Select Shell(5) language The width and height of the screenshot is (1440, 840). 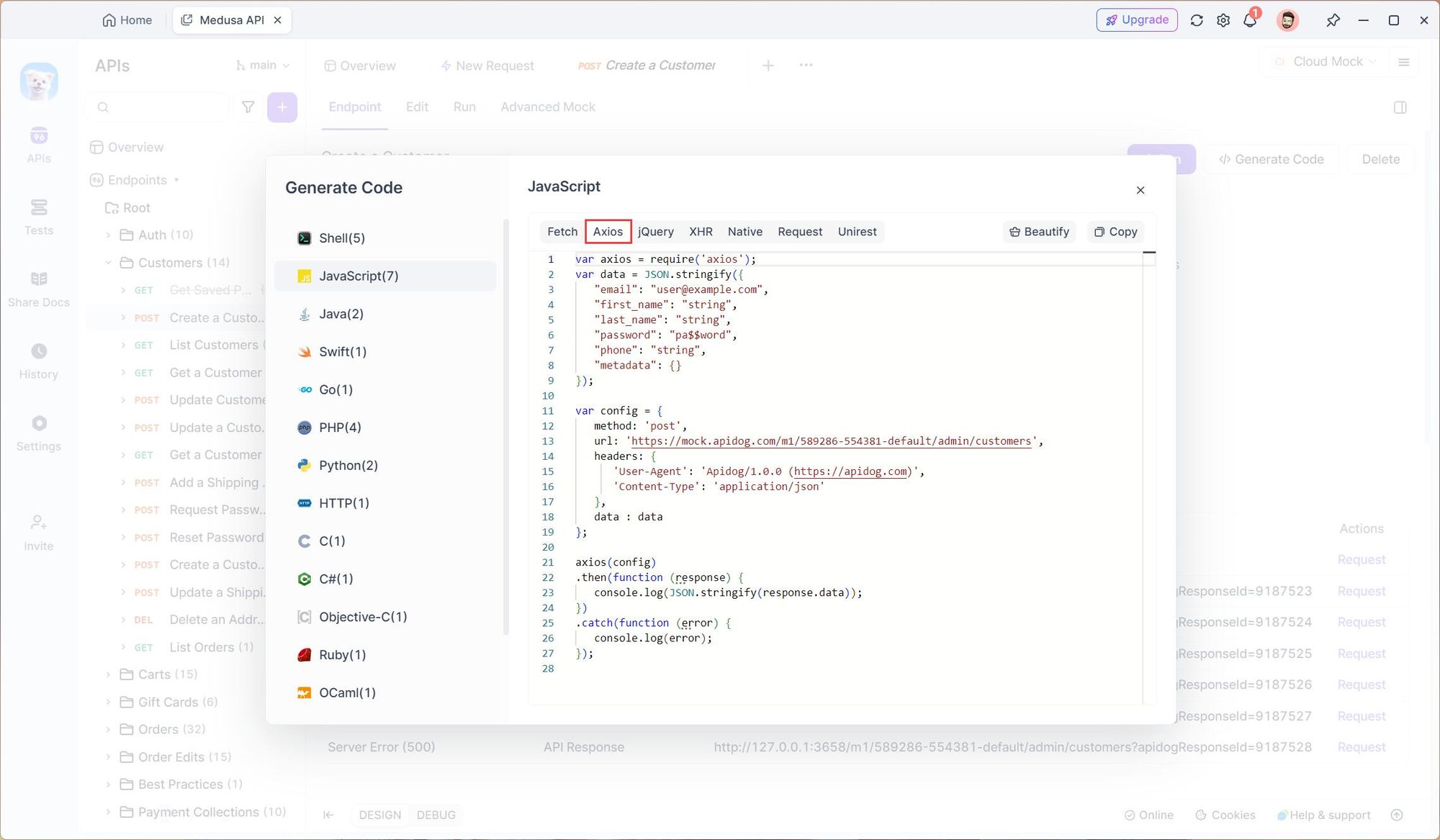click(385, 238)
